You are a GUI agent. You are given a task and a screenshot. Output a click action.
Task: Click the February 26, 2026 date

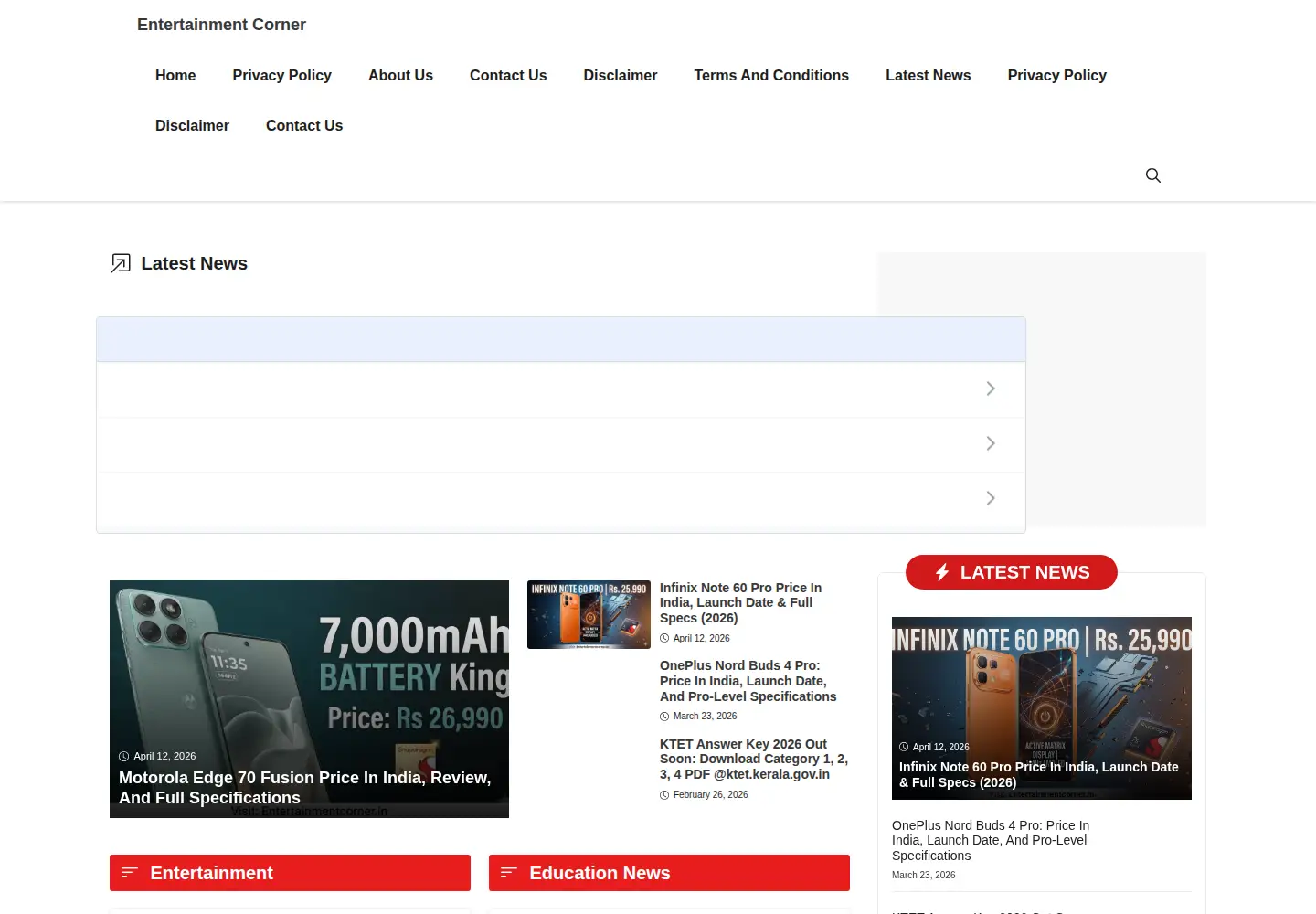tap(710, 795)
